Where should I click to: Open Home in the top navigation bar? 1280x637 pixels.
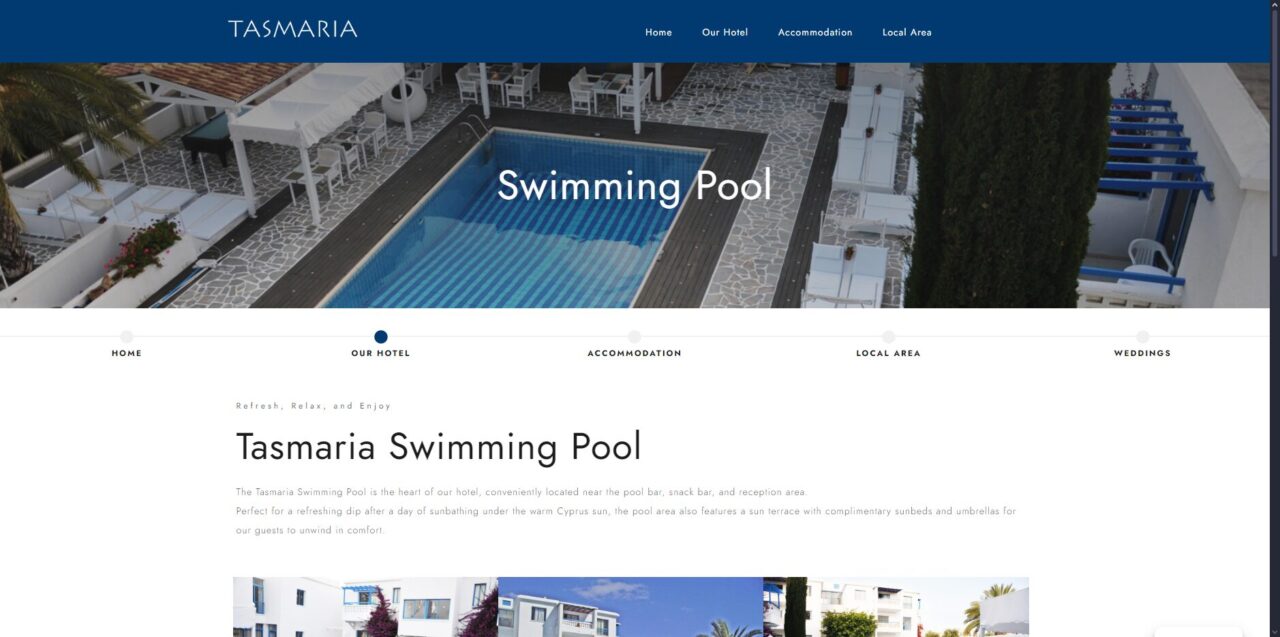(658, 32)
